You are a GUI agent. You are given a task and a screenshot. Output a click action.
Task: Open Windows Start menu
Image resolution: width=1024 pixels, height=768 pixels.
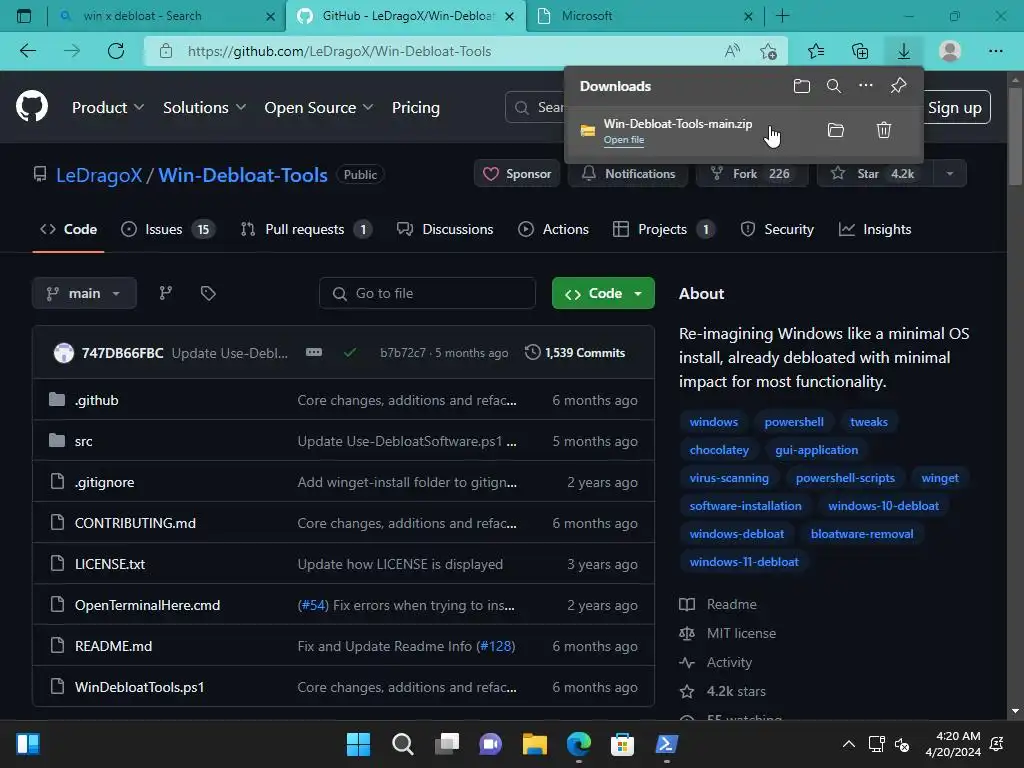click(x=358, y=744)
